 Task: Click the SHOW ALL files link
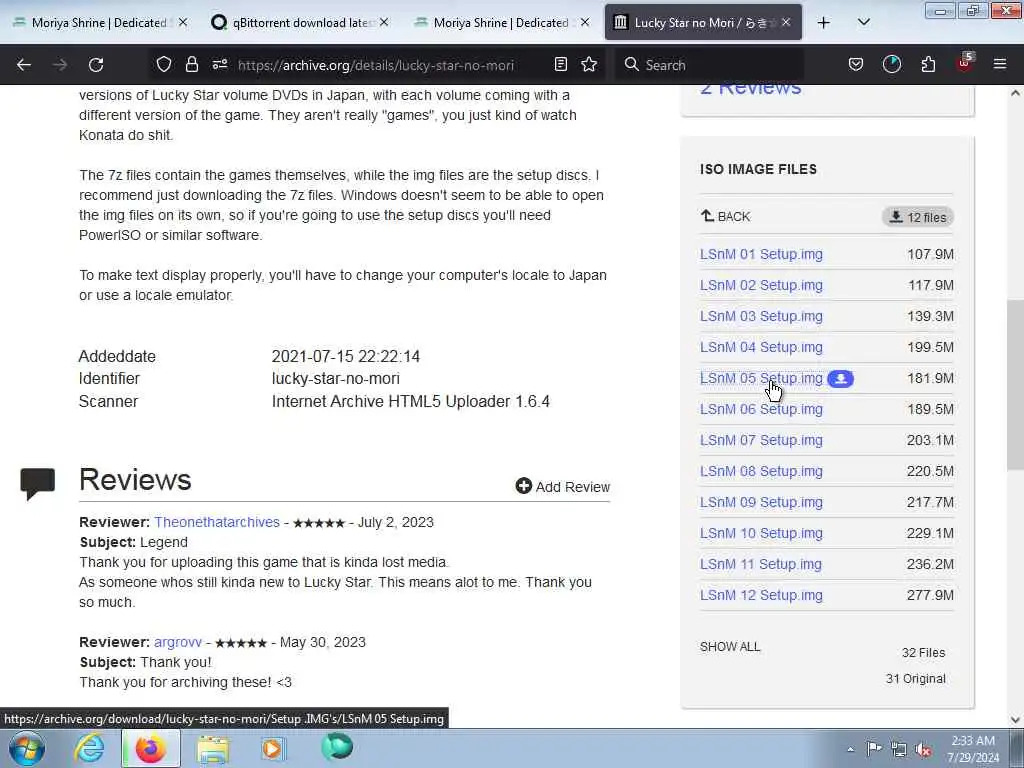[730, 647]
